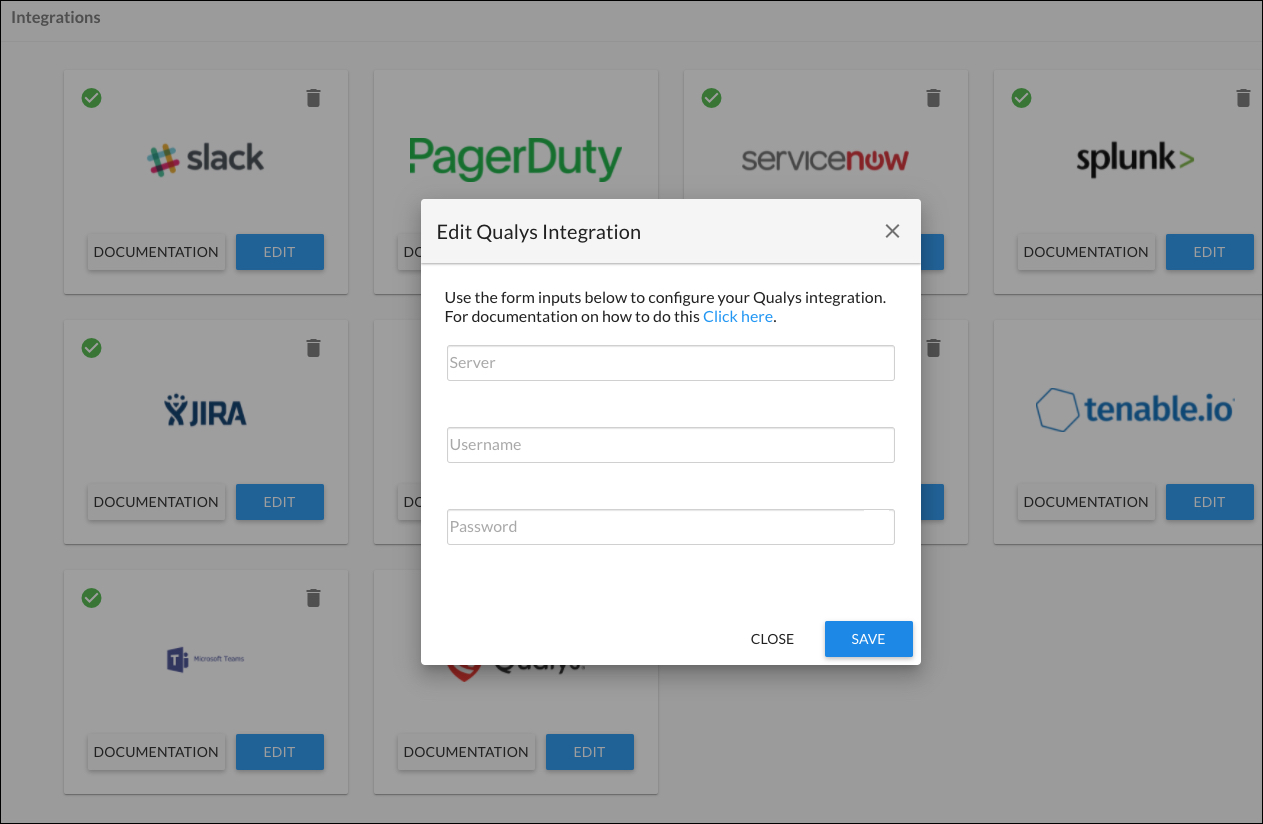Screen dimensions: 1263x824
Task: Edit the tenable.io integration
Action: click(1209, 502)
